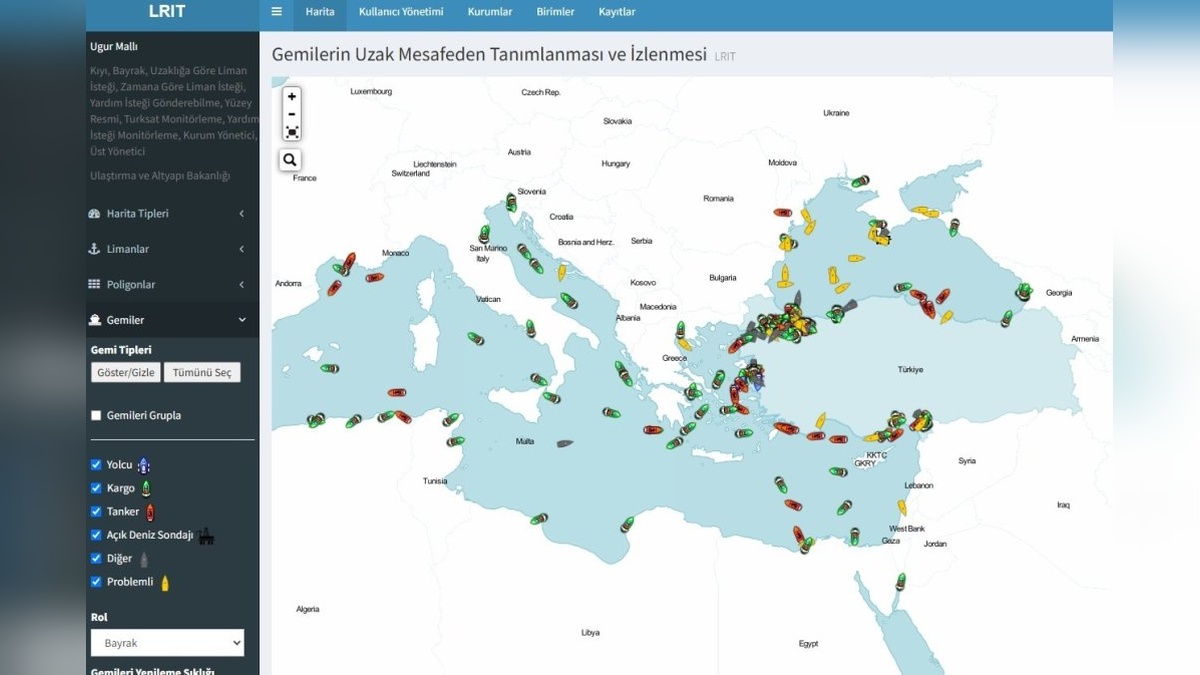Enable the Gemileri Grupla checkbox
1200x675 pixels.
pos(96,416)
